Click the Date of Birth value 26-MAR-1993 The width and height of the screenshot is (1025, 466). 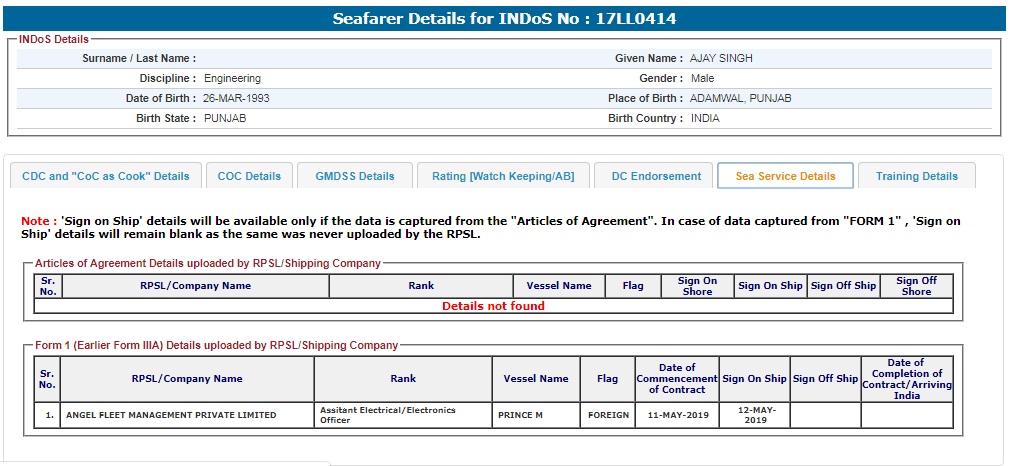coord(236,99)
